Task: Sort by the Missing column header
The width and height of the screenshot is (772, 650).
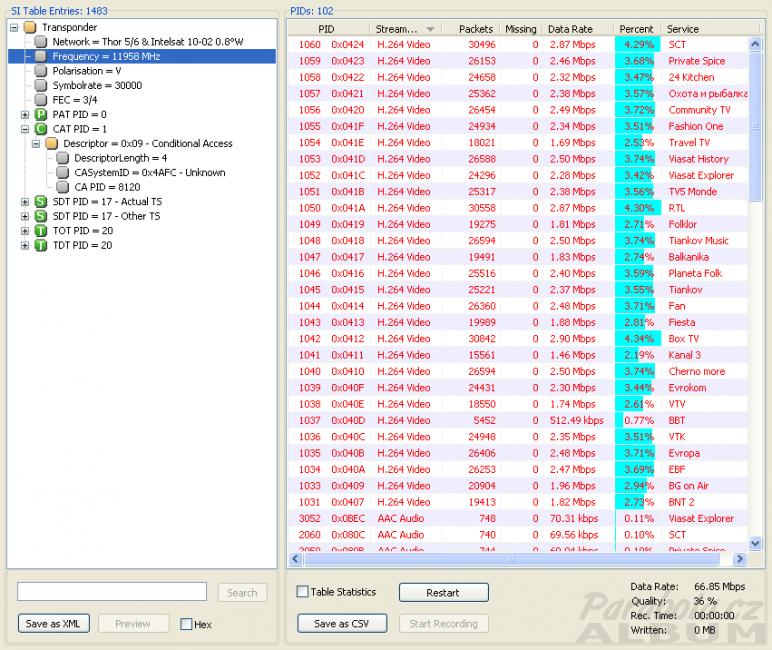Action: click(521, 29)
